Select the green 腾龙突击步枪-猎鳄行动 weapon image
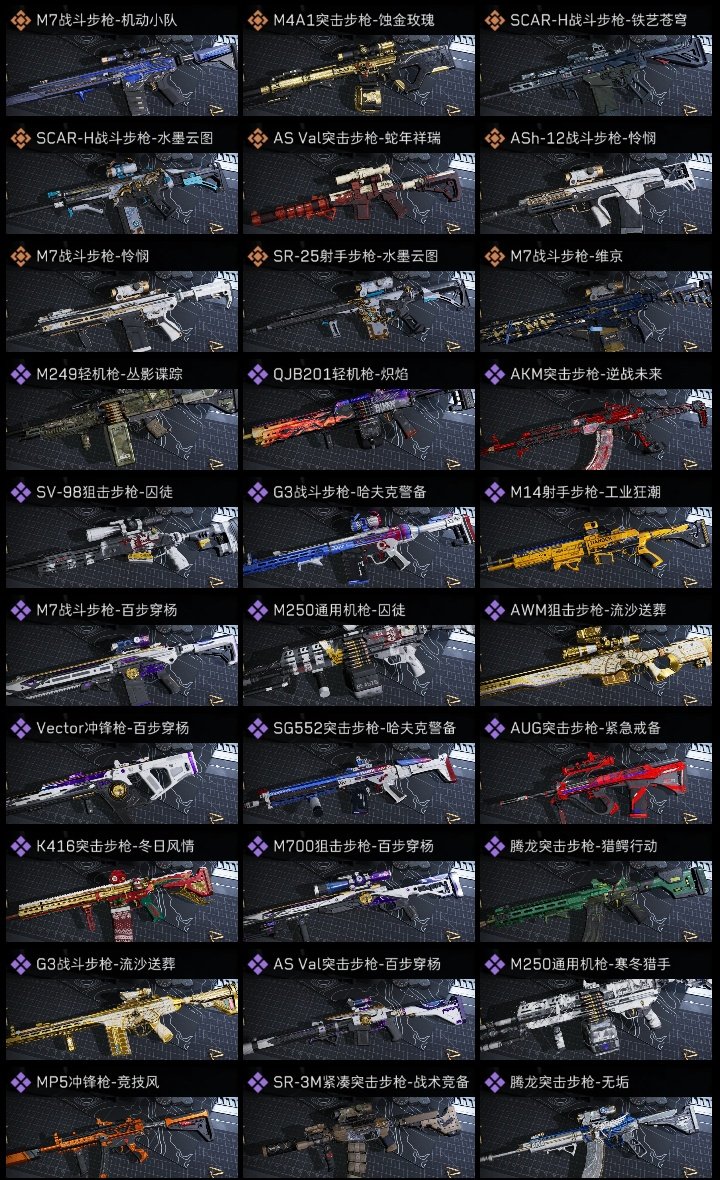720x1180 pixels. click(x=596, y=902)
